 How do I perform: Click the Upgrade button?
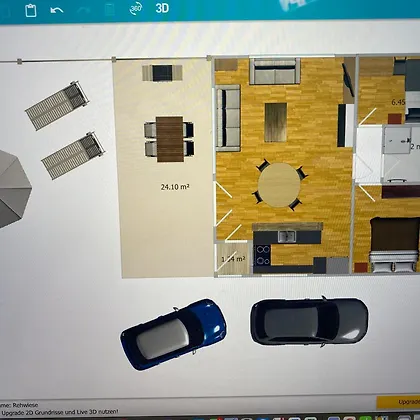pos(398,402)
